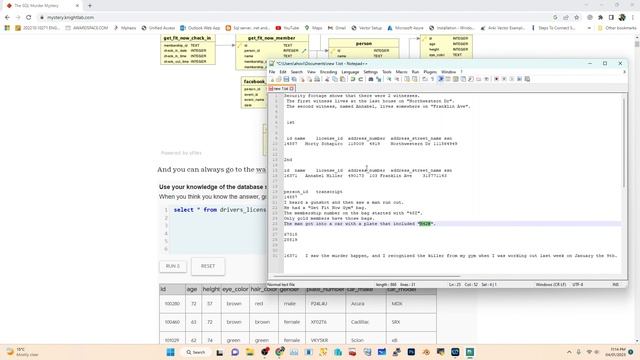The image size is (640, 360).
Task: Open Notepad++ Plugins menu
Action: (430, 72)
